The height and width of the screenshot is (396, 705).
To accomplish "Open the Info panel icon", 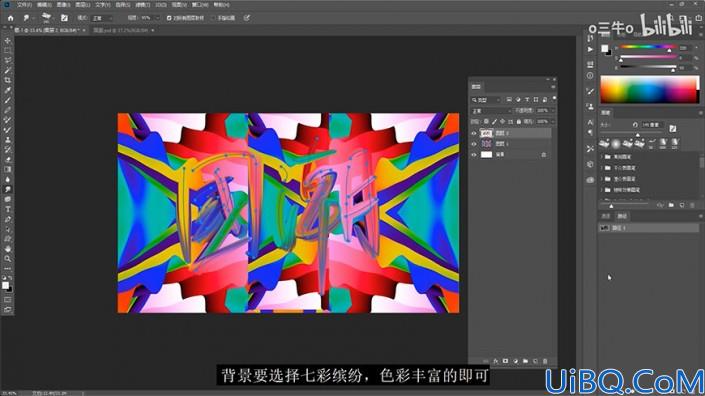I will (590, 76).
